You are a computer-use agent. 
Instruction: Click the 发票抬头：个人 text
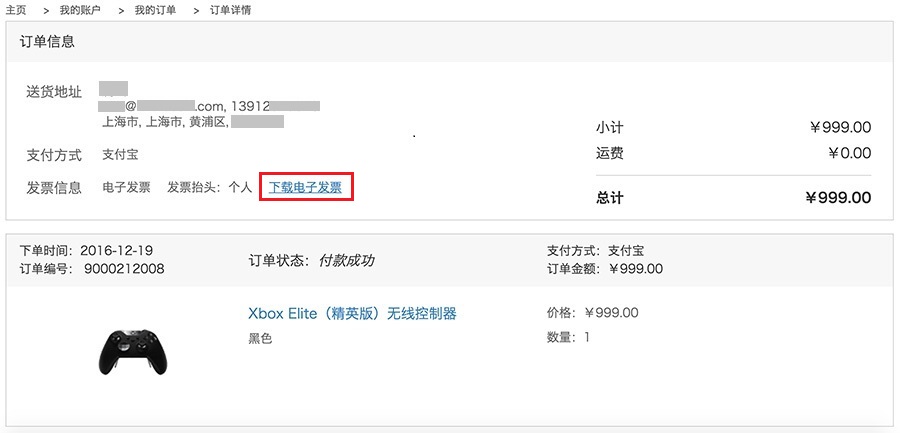pos(209,187)
